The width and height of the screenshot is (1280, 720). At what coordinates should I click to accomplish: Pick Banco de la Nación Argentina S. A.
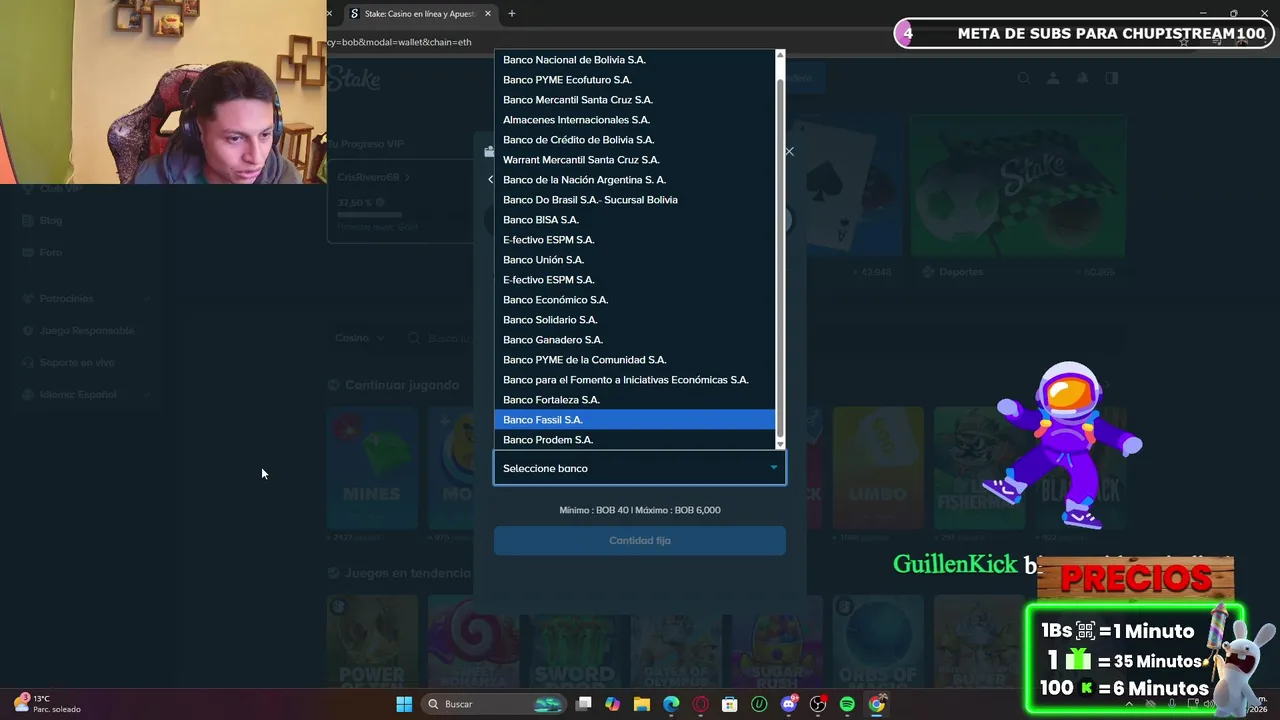634,180
